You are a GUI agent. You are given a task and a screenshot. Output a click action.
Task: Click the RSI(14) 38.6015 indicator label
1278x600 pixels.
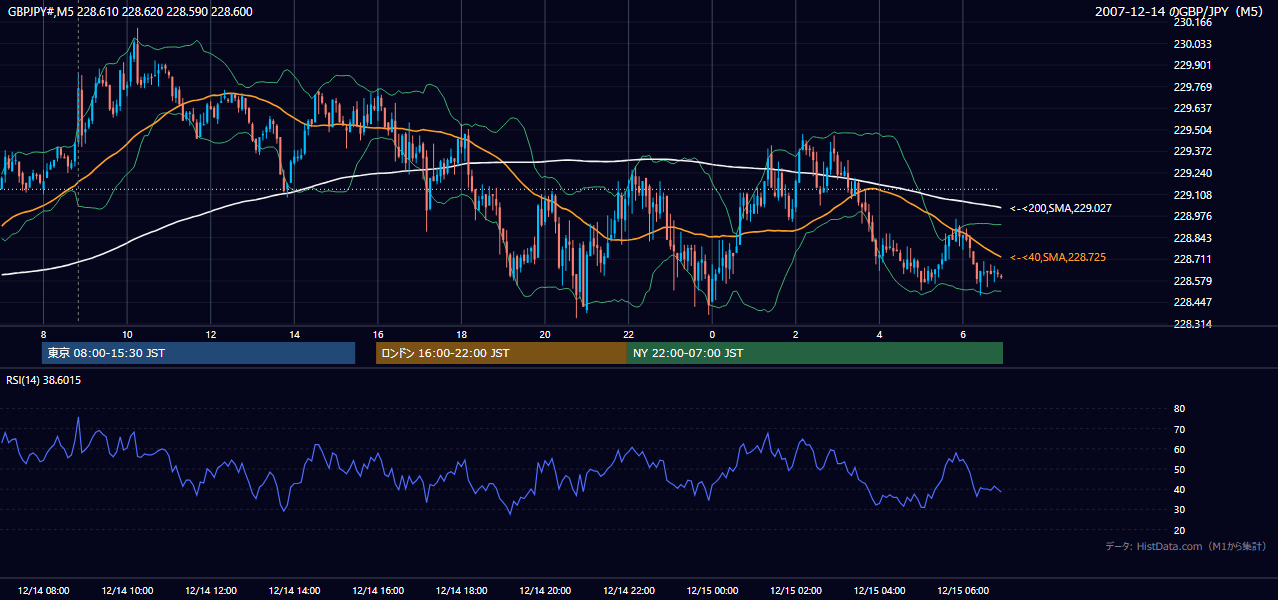click(44, 380)
